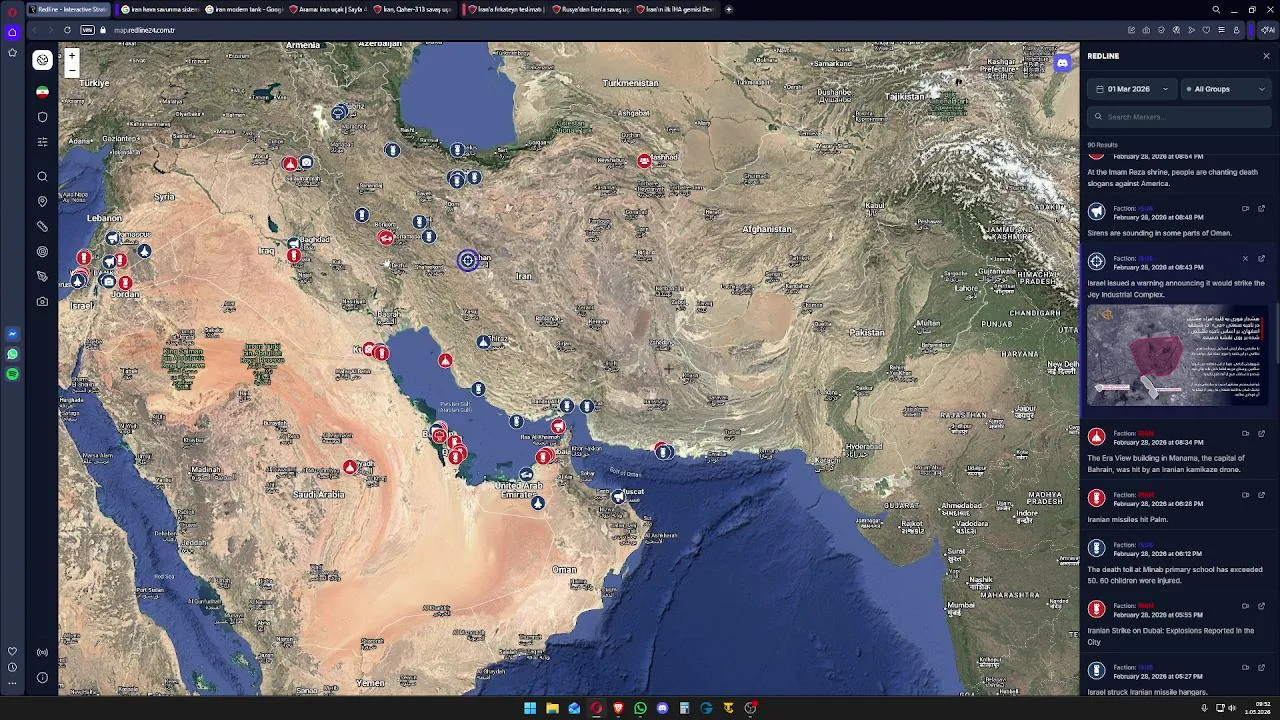1280x720 pixels.
Task: Click the Discord icon on the map
Action: [1062, 63]
